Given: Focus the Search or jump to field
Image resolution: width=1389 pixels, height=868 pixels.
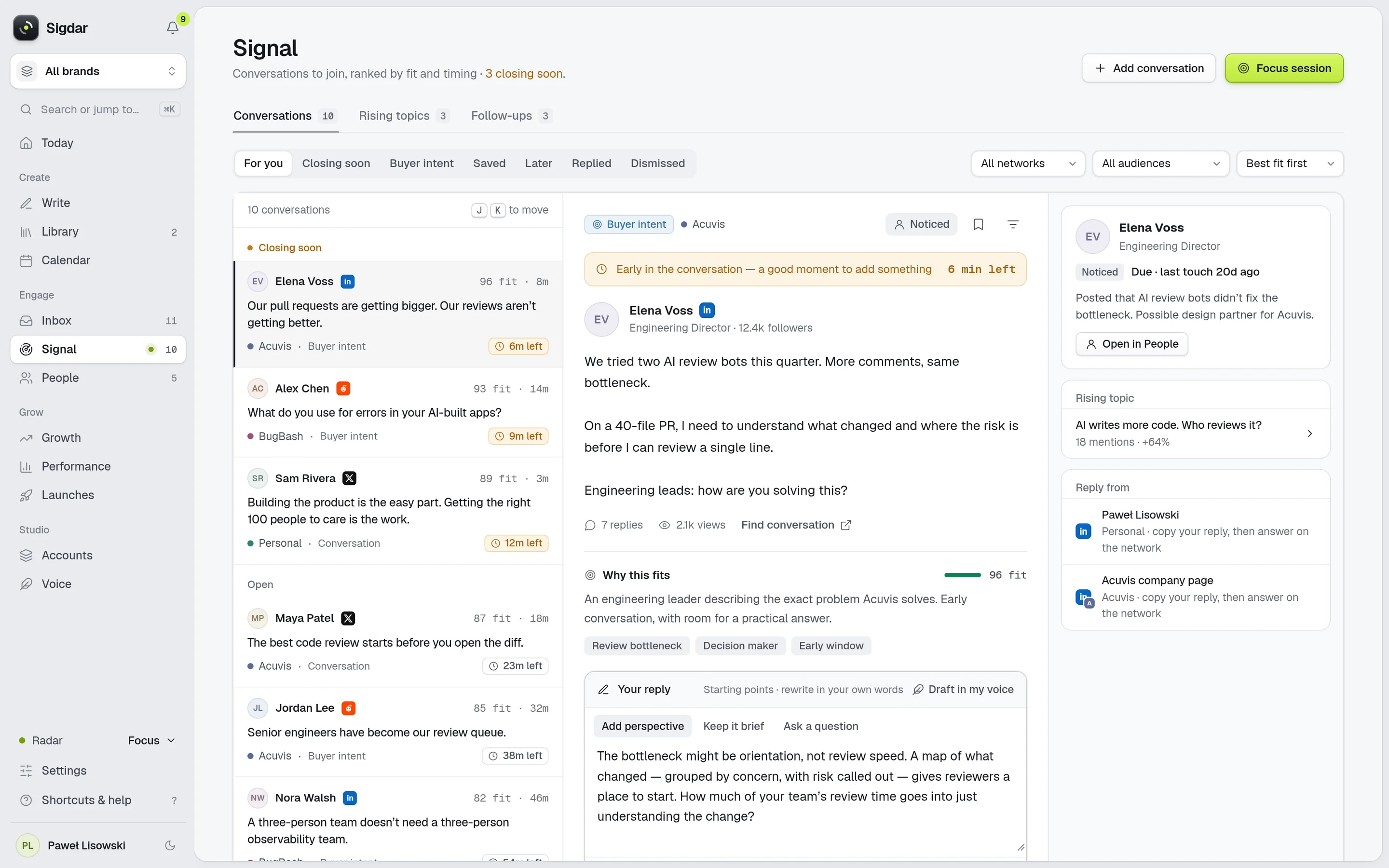Looking at the screenshot, I should click(97, 109).
